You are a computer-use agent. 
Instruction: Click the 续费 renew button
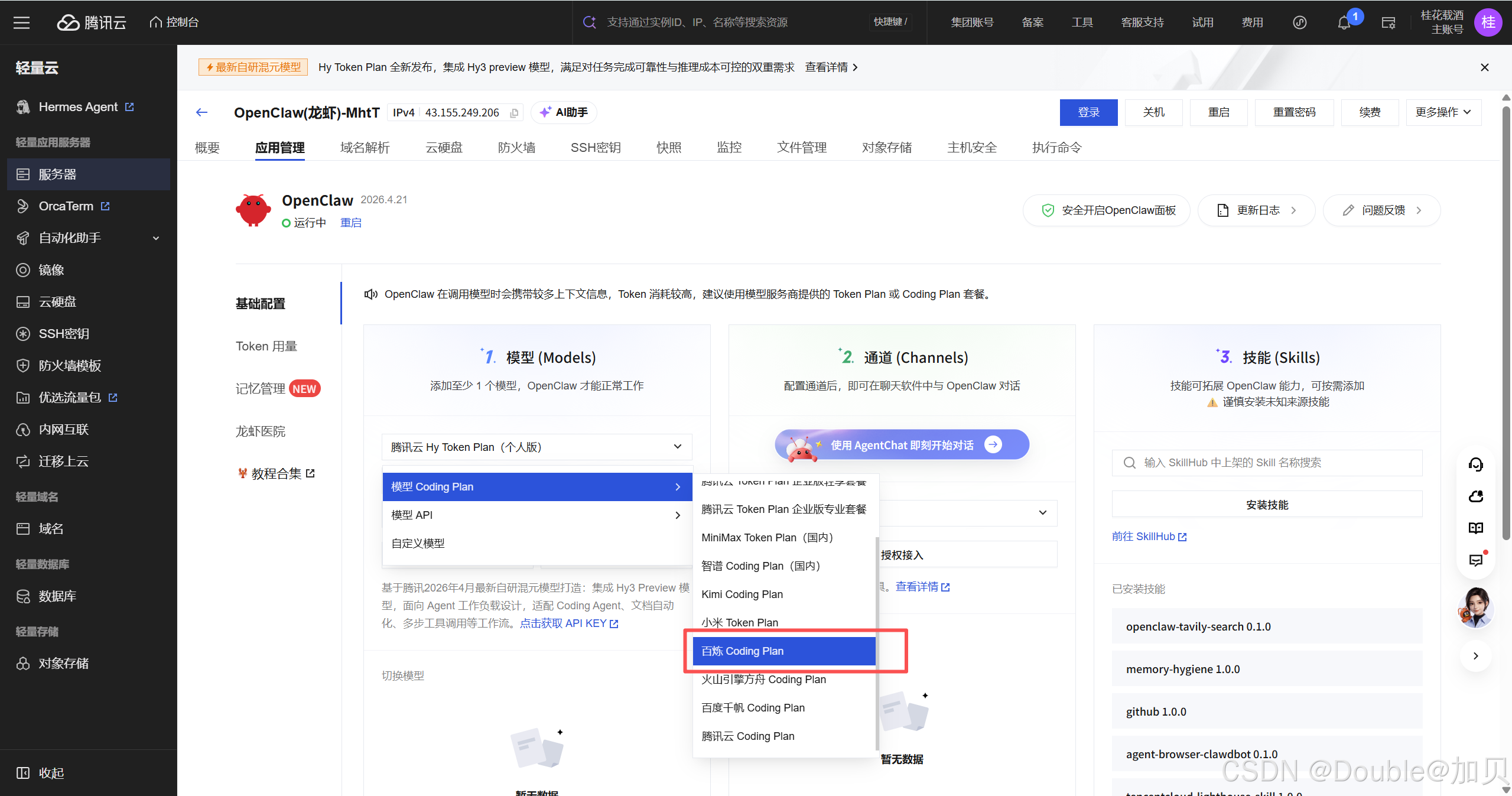tap(1370, 112)
